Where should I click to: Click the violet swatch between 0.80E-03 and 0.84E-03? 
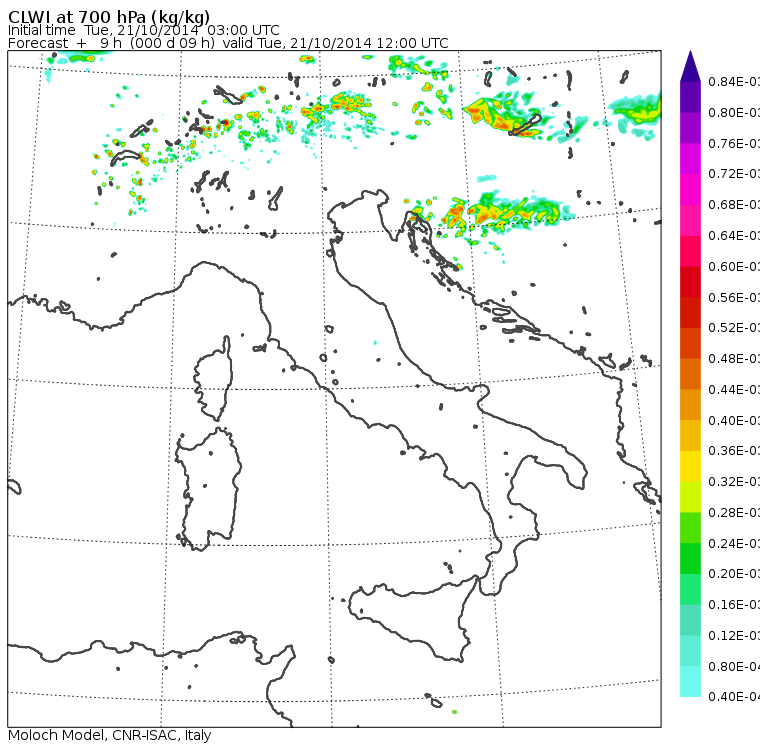click(x=690, y=97)
